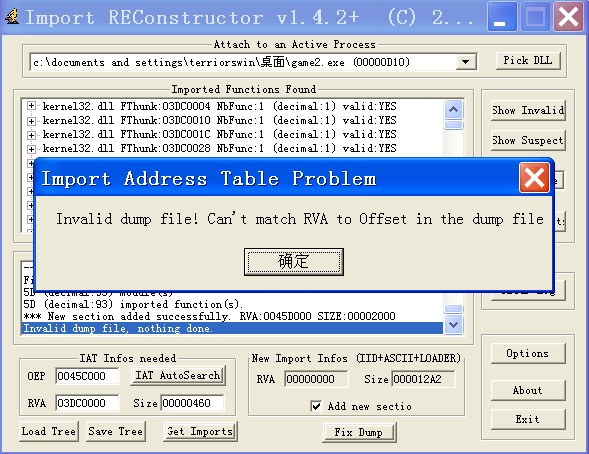Viewport: 589px width, 454px height.
Task: Select row kernel32.dll FThunk:03DC0028
Action: [x=219, y=148]
